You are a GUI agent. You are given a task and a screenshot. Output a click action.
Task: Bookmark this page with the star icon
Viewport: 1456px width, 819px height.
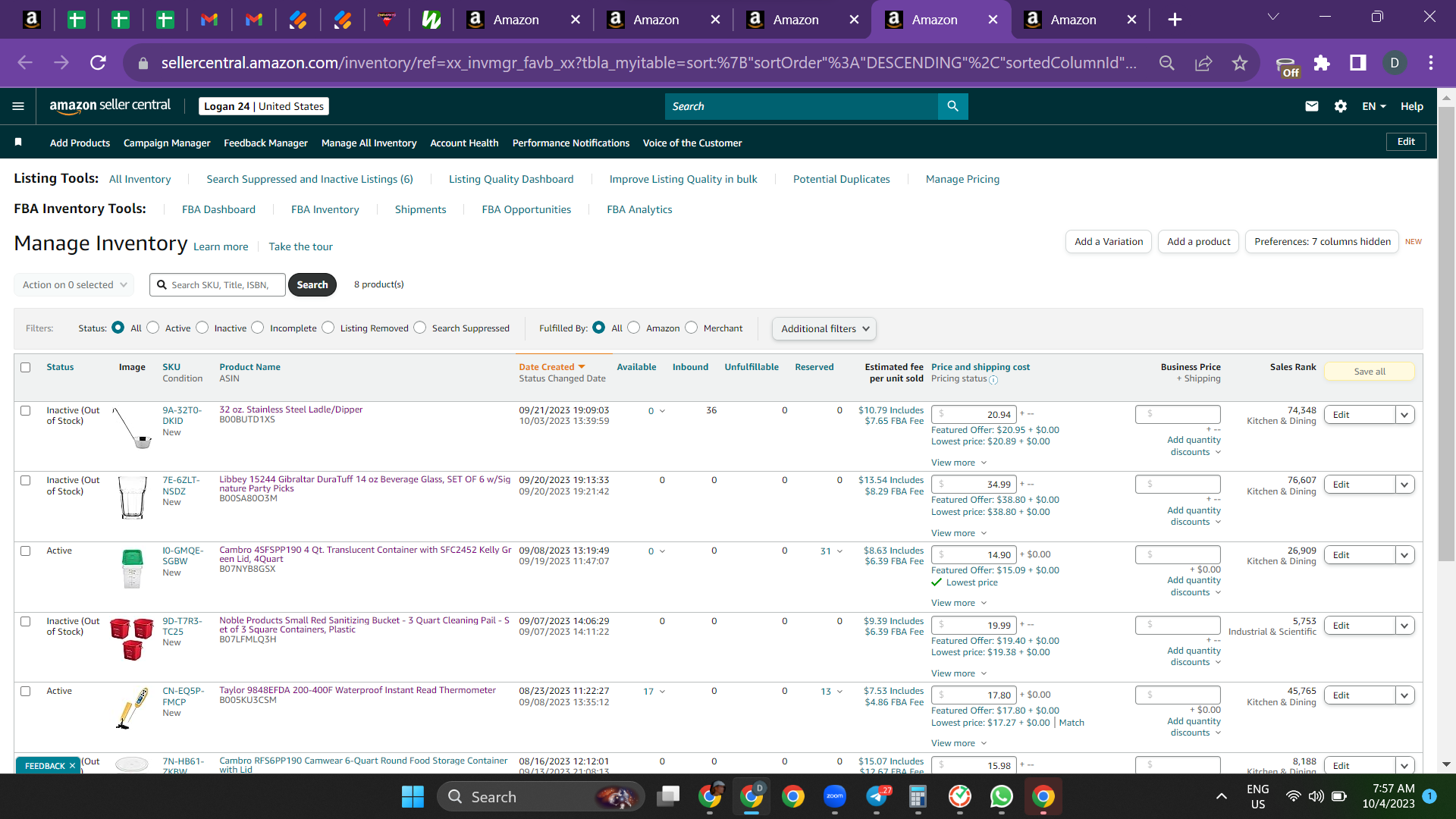1239,63
